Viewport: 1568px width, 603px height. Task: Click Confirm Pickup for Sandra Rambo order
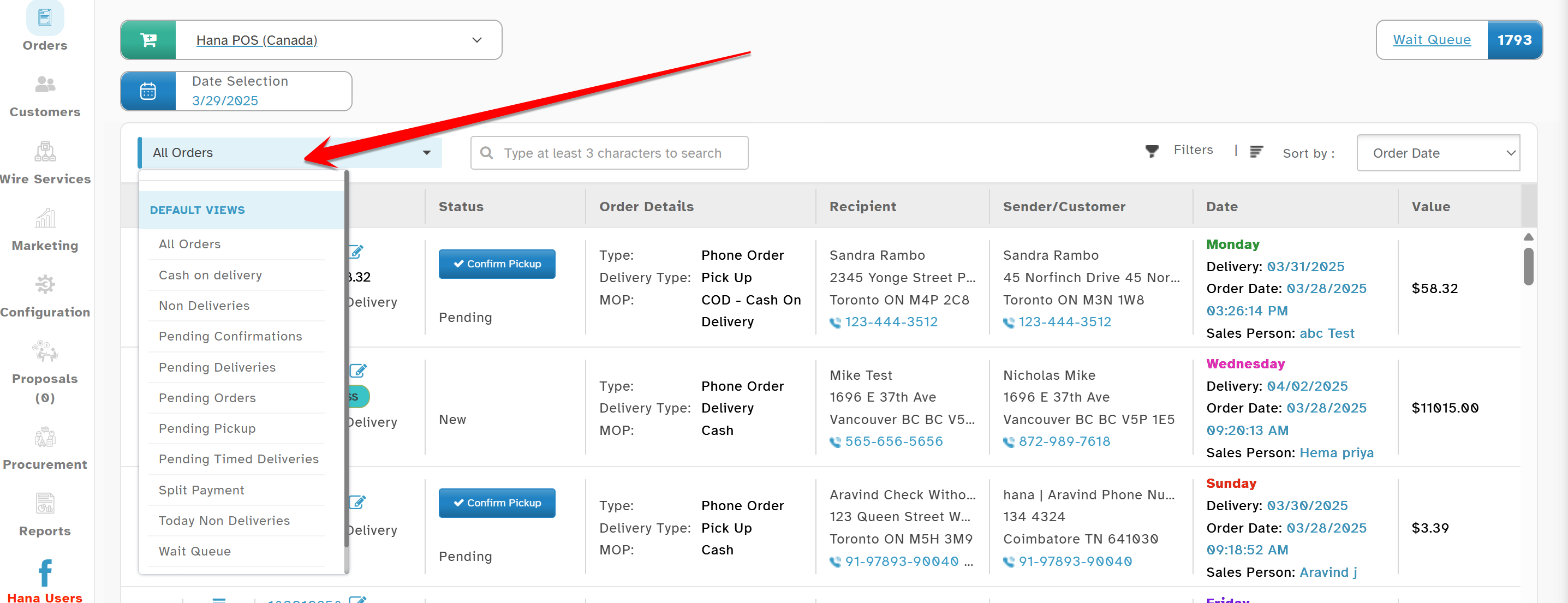click(x=496, y=264)
